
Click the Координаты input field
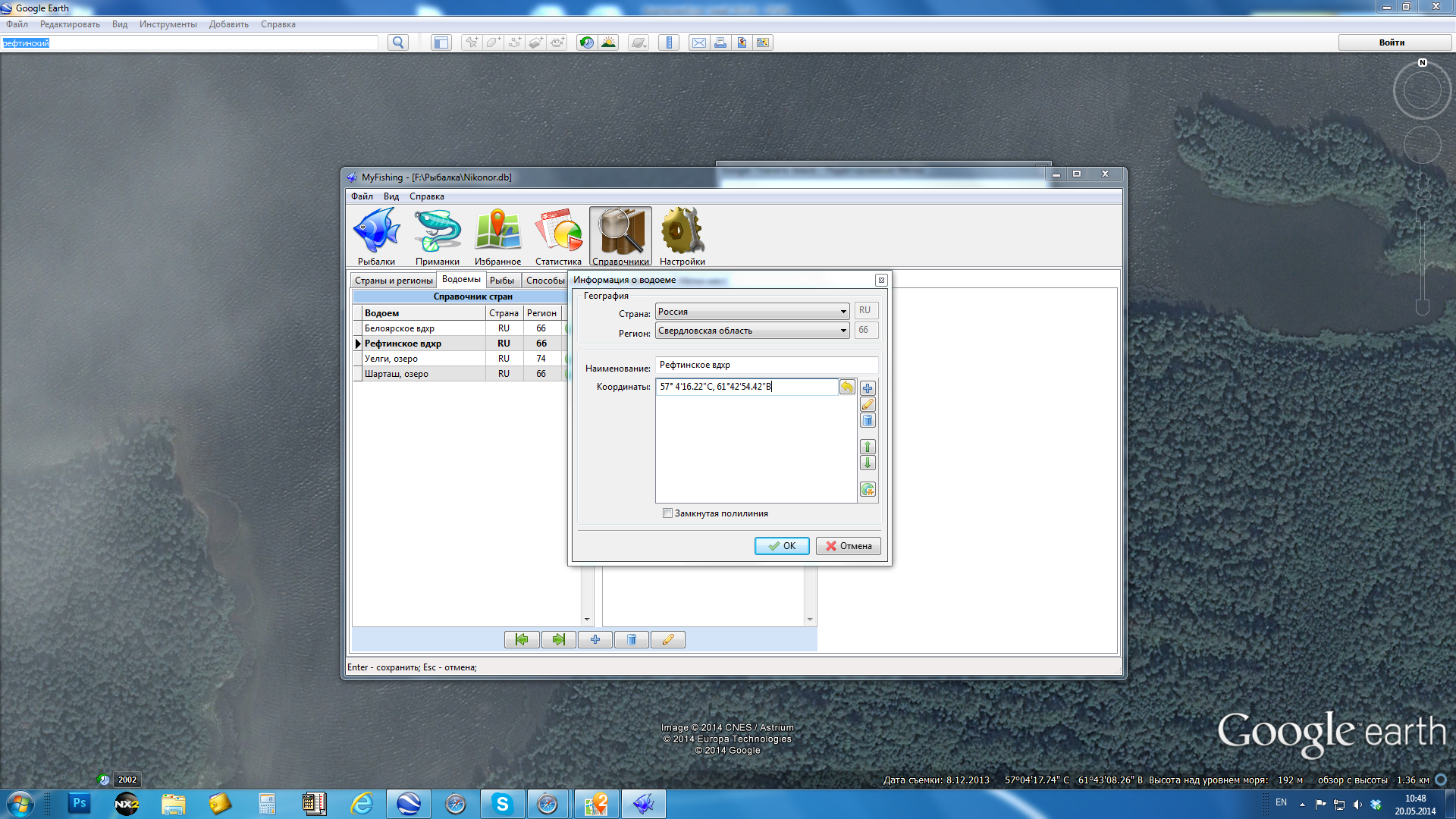click(747, 387)
